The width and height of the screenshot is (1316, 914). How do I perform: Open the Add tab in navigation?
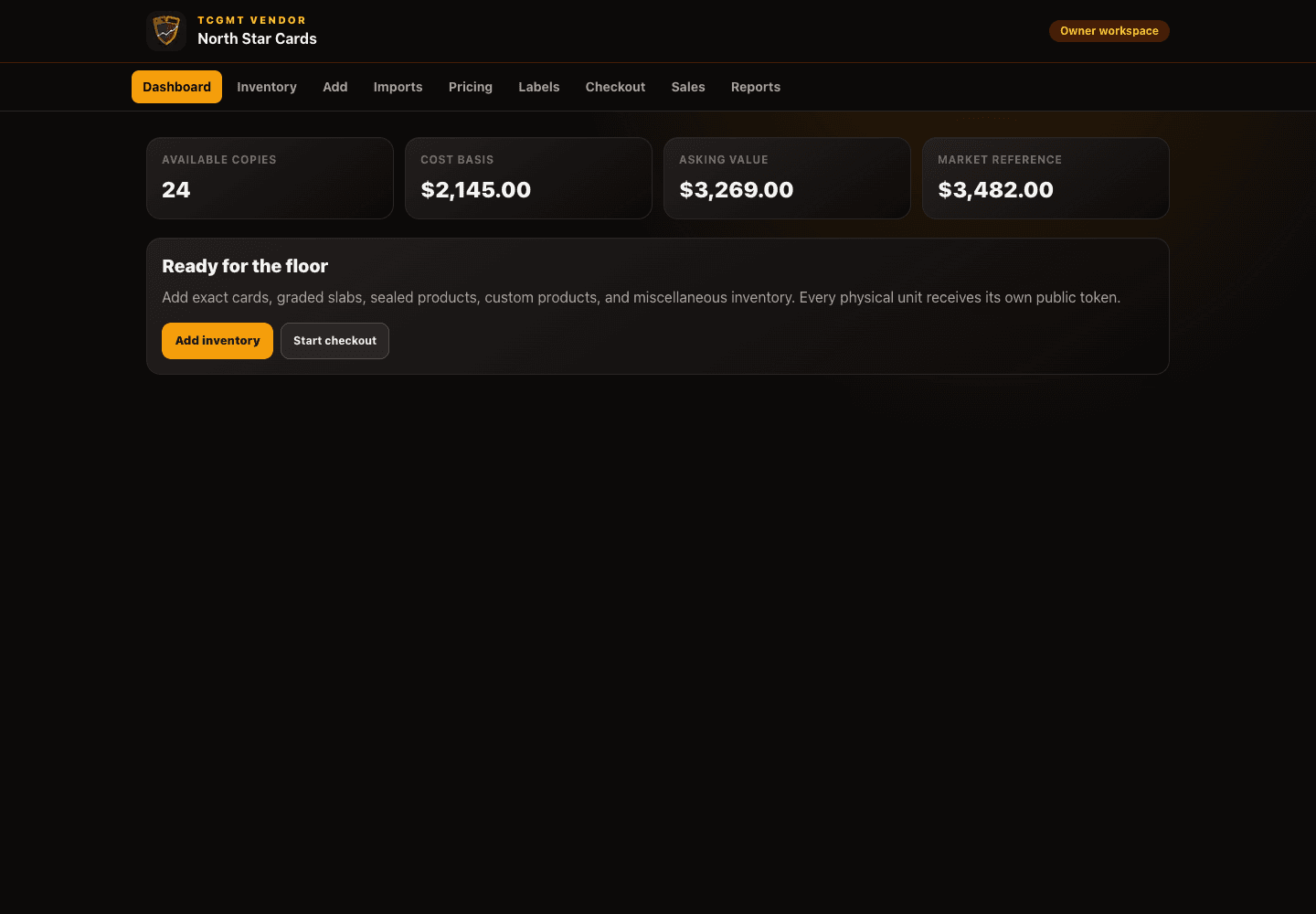tap(335, 87)
